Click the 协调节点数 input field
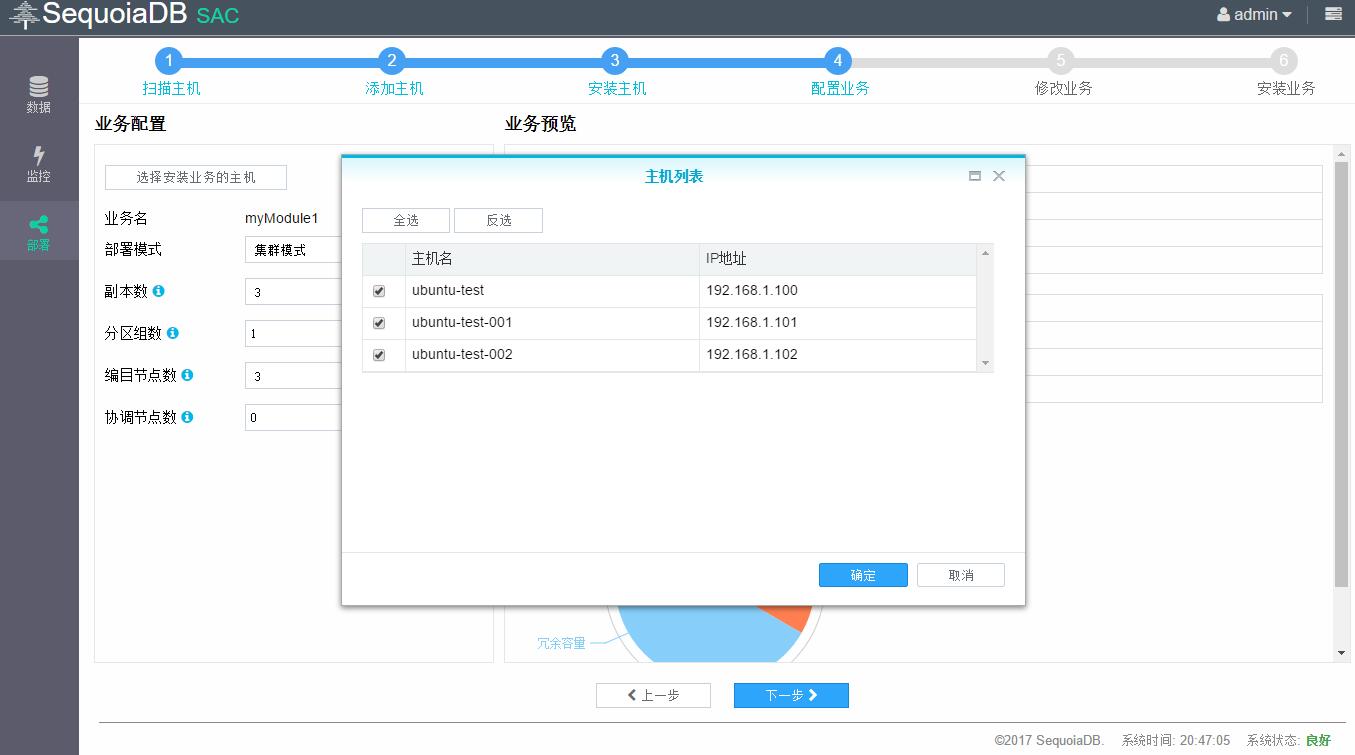Viewport: 1355px width, 755px height. [293, 418]
